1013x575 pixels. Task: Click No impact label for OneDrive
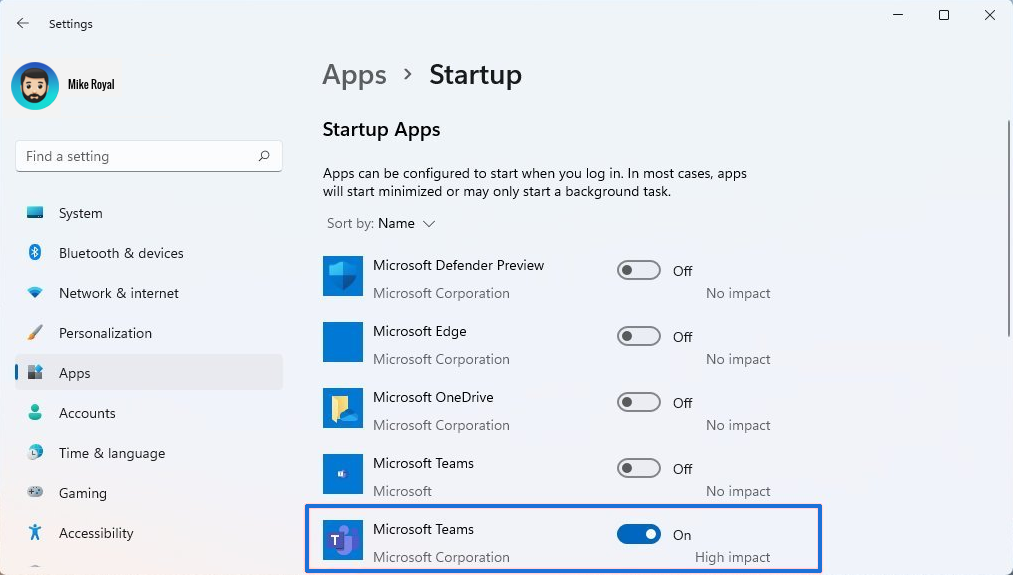[x=738, y=425]
